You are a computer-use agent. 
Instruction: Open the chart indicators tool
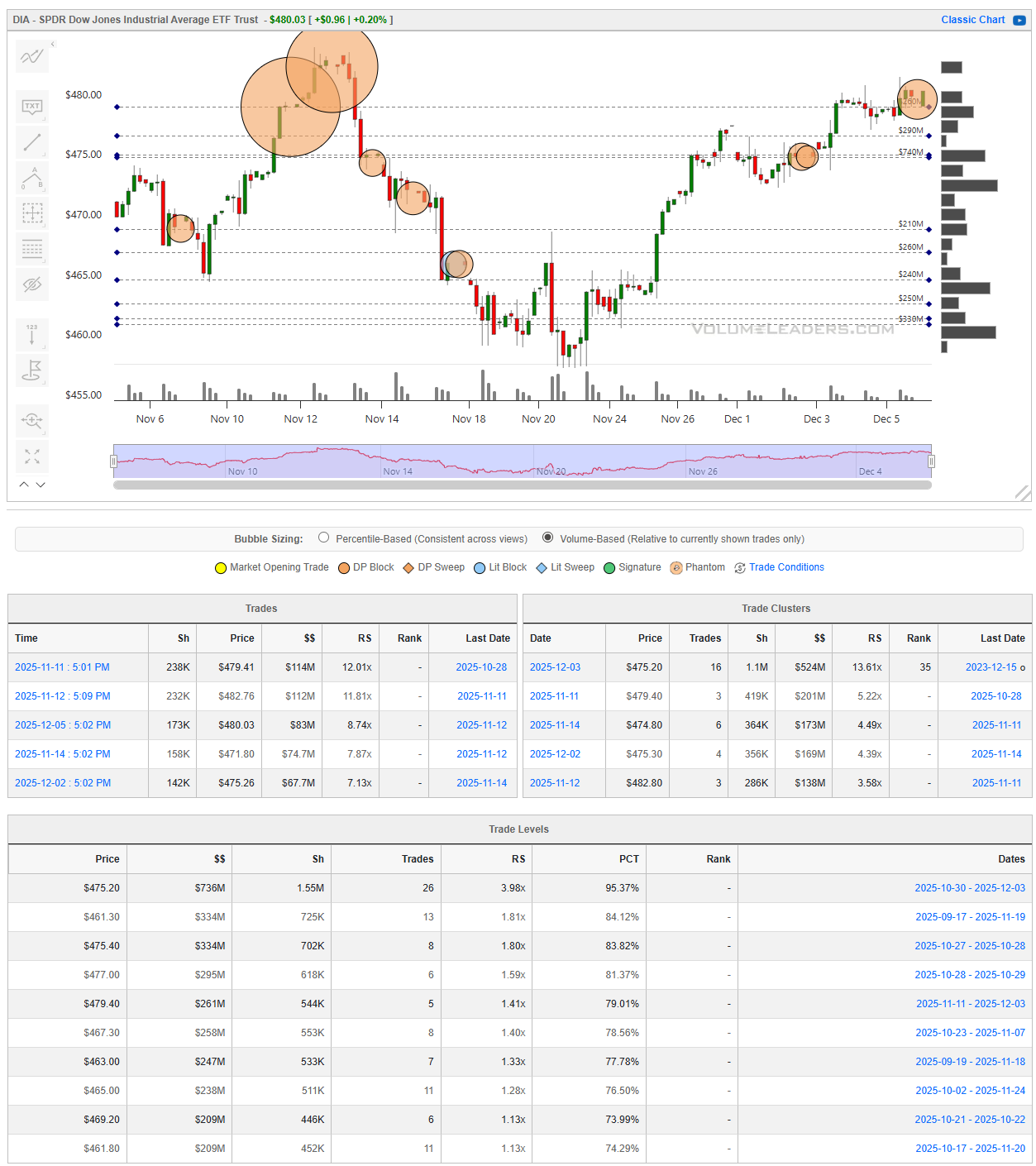[32, 56]
